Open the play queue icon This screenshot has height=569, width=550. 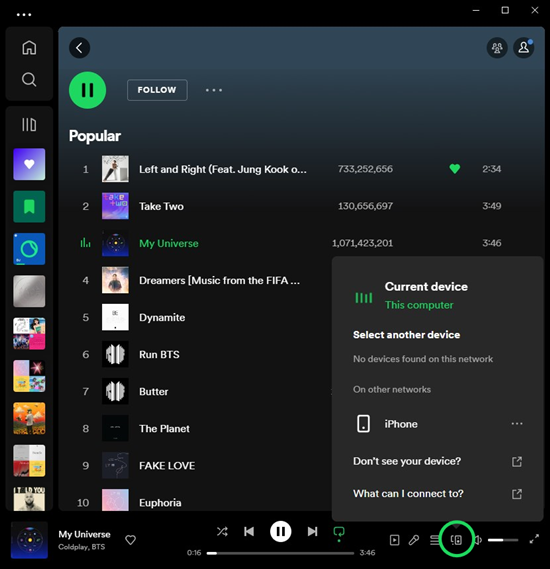(434, 540)
